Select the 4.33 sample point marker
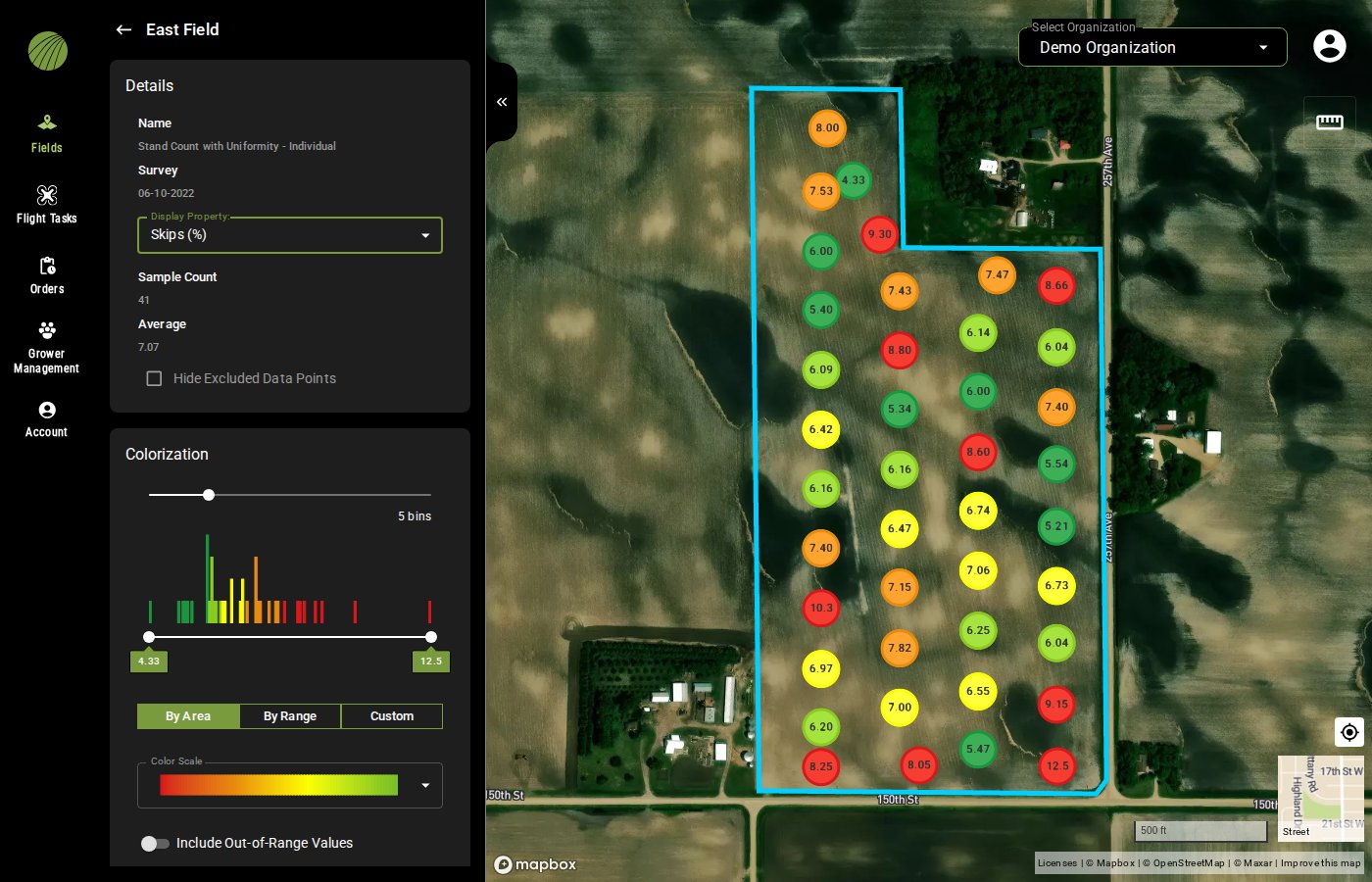Screen dimensions: 1372x882 [854, 180]
